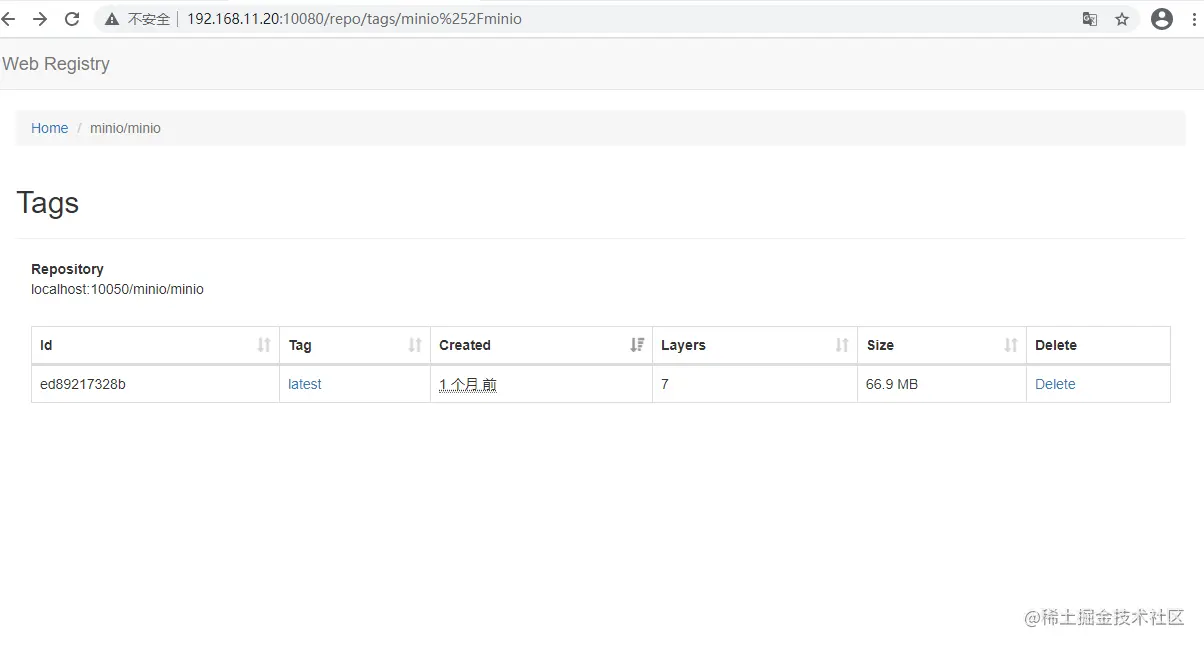Go to Home in the breadcrumb
Viewport: 1204px width, 647px height.
point(50,128)
